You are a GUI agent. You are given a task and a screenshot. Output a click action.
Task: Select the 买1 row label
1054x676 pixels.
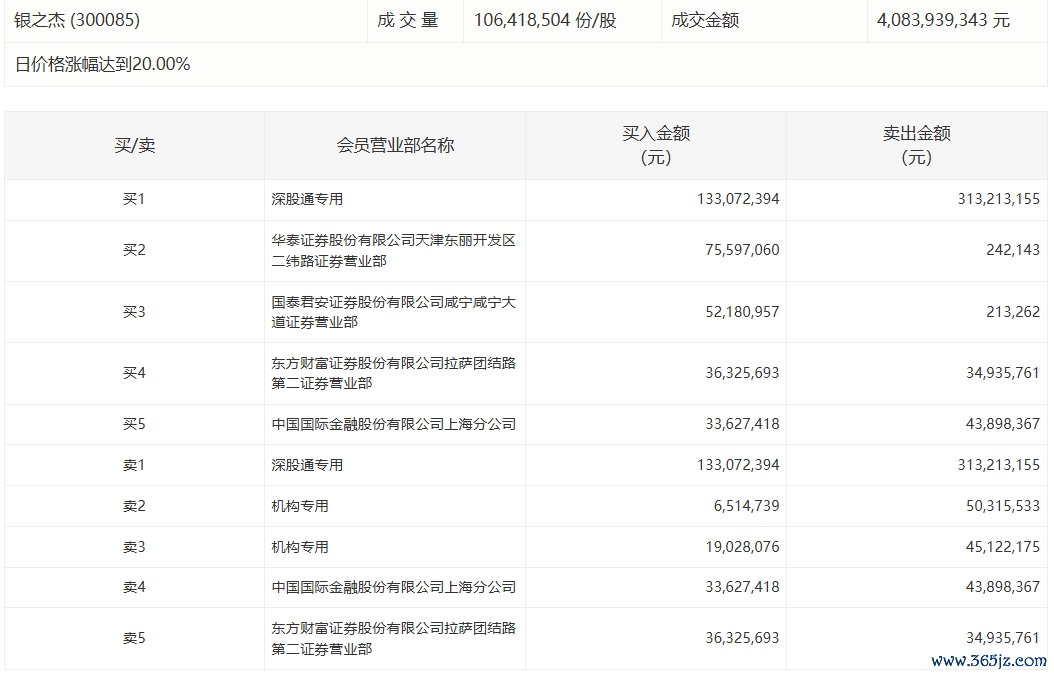[x=134, y=200]
